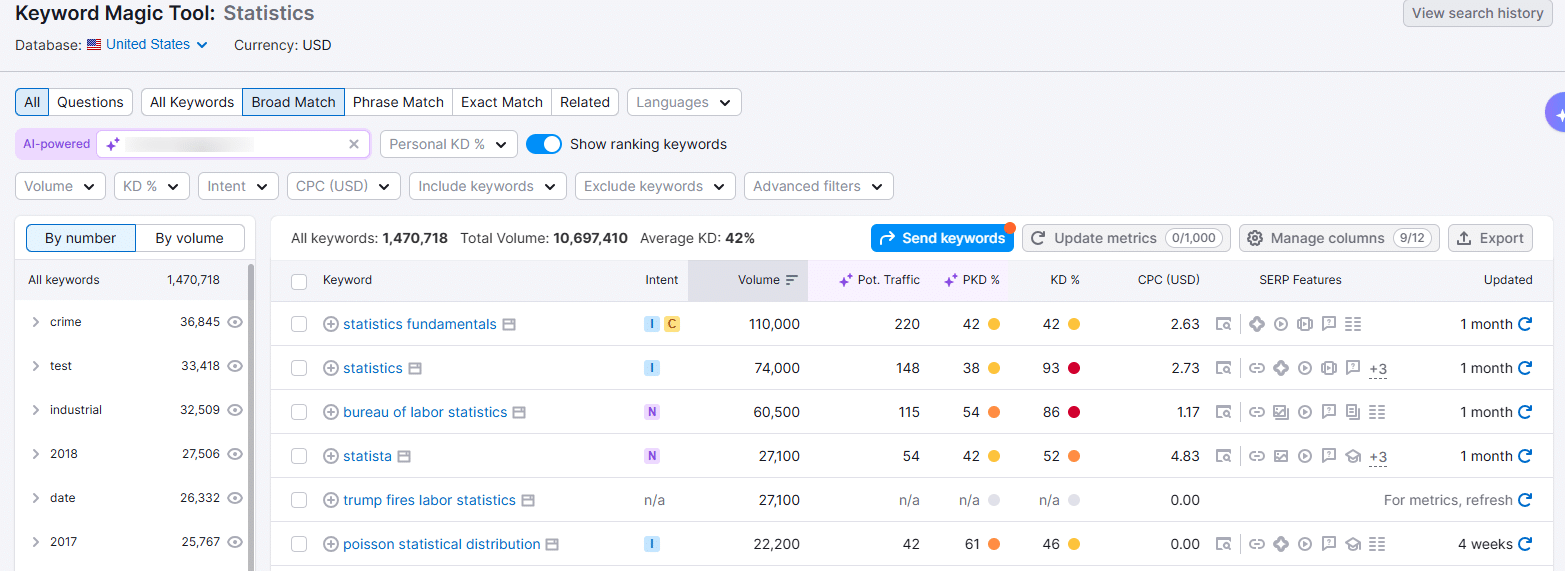The image size is (1565, 571).
Task: Switch groups to By volume
Action: [x=190, y=238]
